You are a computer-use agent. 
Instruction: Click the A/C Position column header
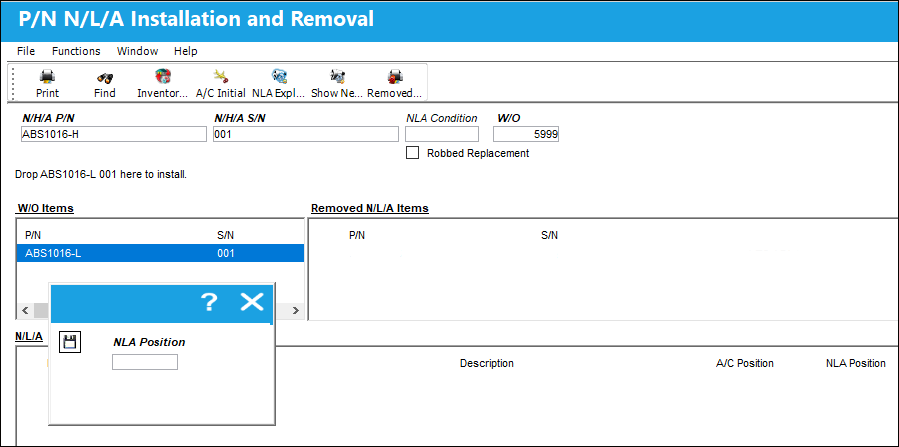(745, 363)
